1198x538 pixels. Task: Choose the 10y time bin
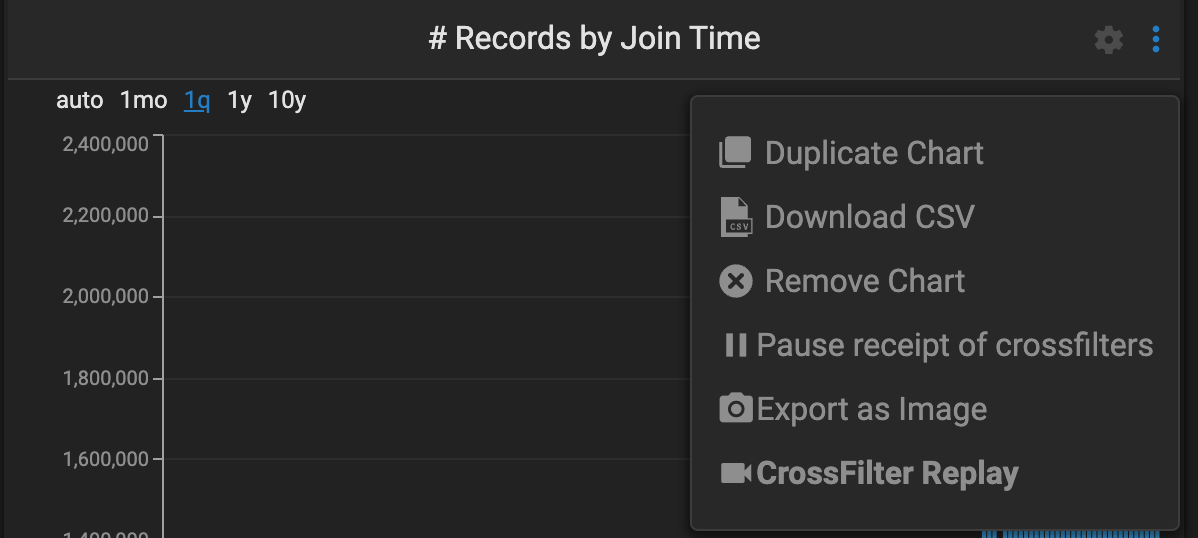pyautogui.click(x=287, y=100)
